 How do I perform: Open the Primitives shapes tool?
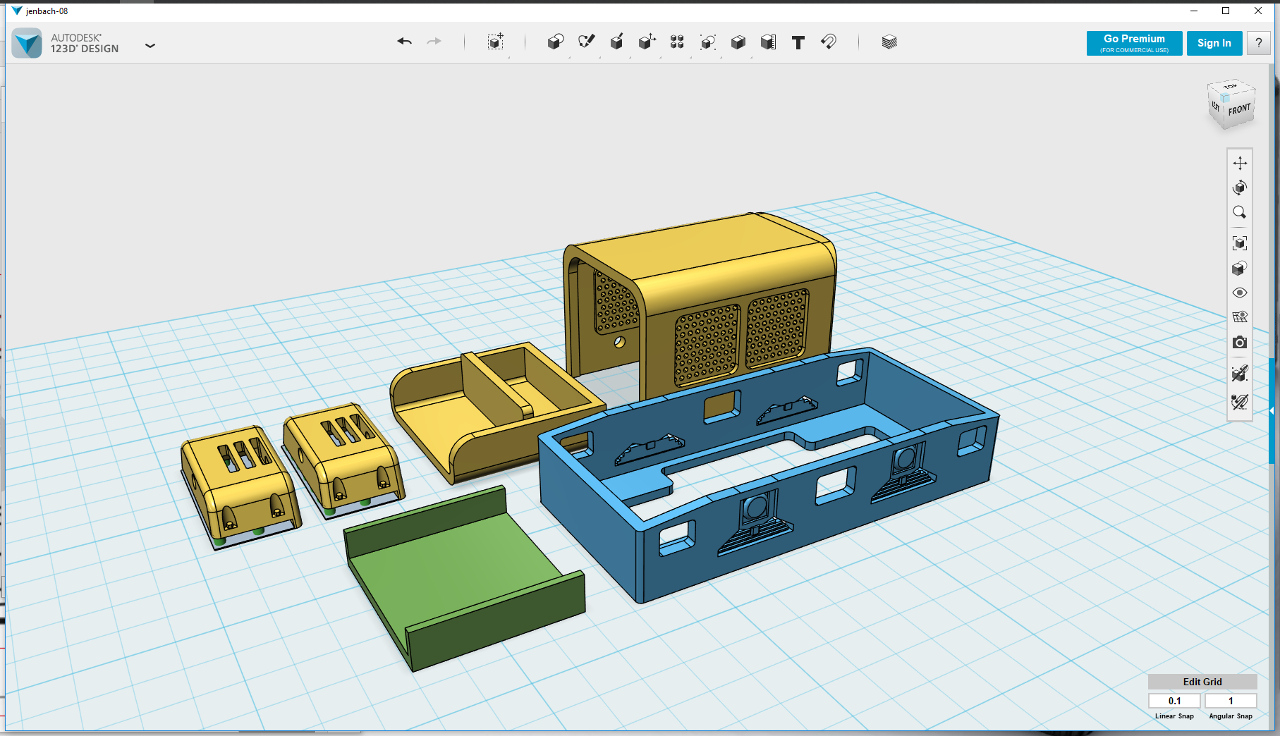[x=556, y=42]
